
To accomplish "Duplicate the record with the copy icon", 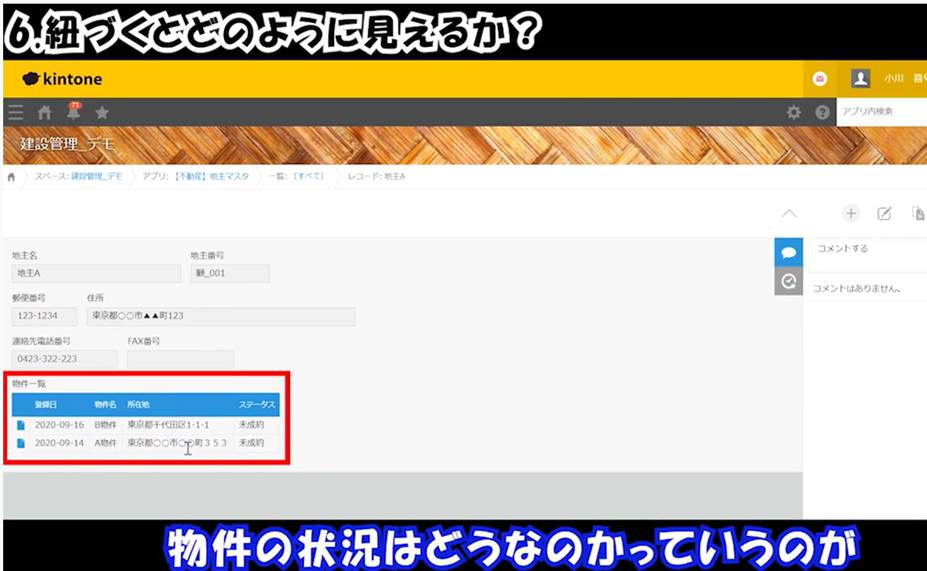I will pos(918,213).
